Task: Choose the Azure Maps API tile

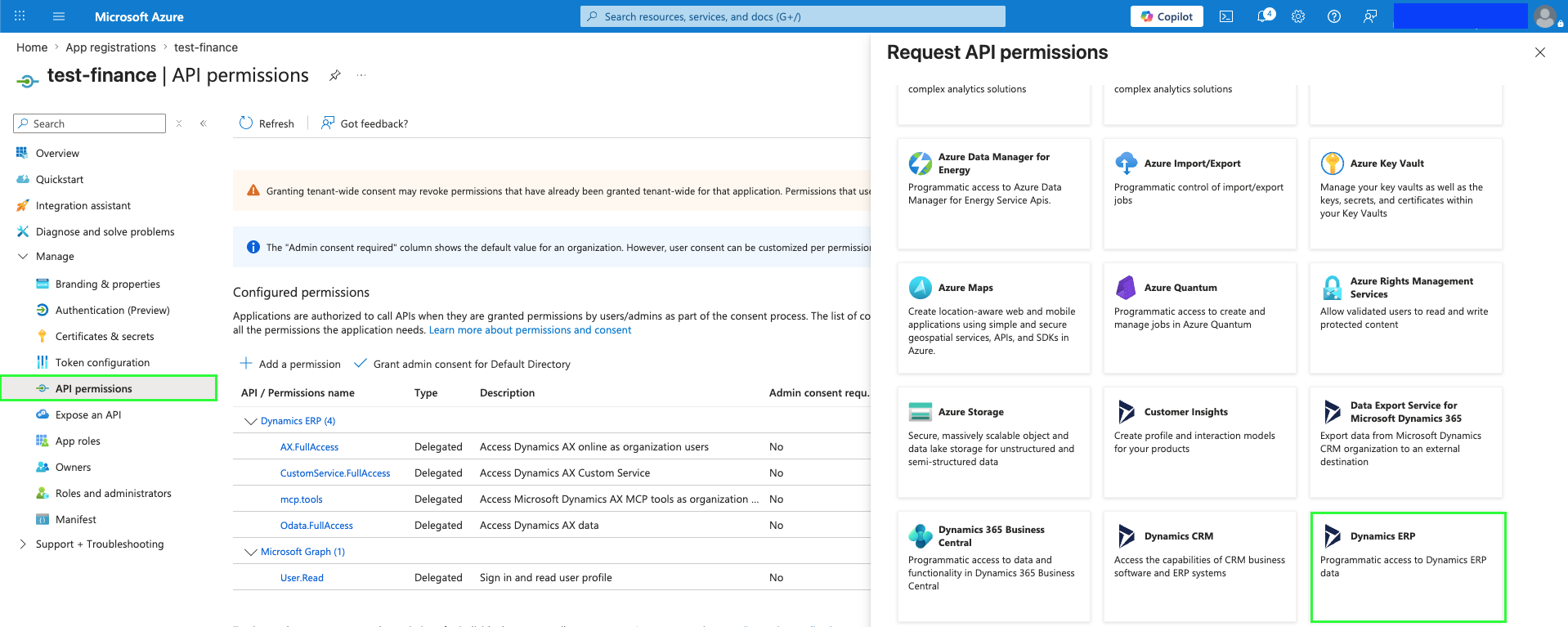Action: point(993,318)
